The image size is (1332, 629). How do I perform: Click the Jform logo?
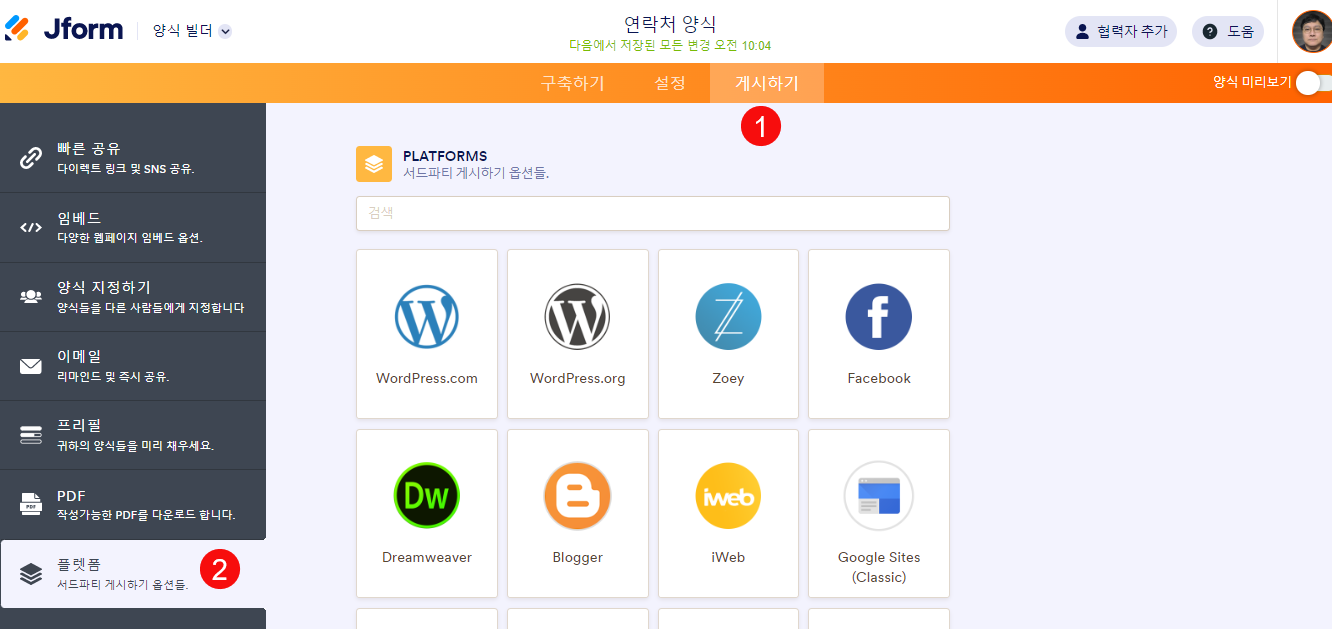pyautogui.click(x=64, y=29)
